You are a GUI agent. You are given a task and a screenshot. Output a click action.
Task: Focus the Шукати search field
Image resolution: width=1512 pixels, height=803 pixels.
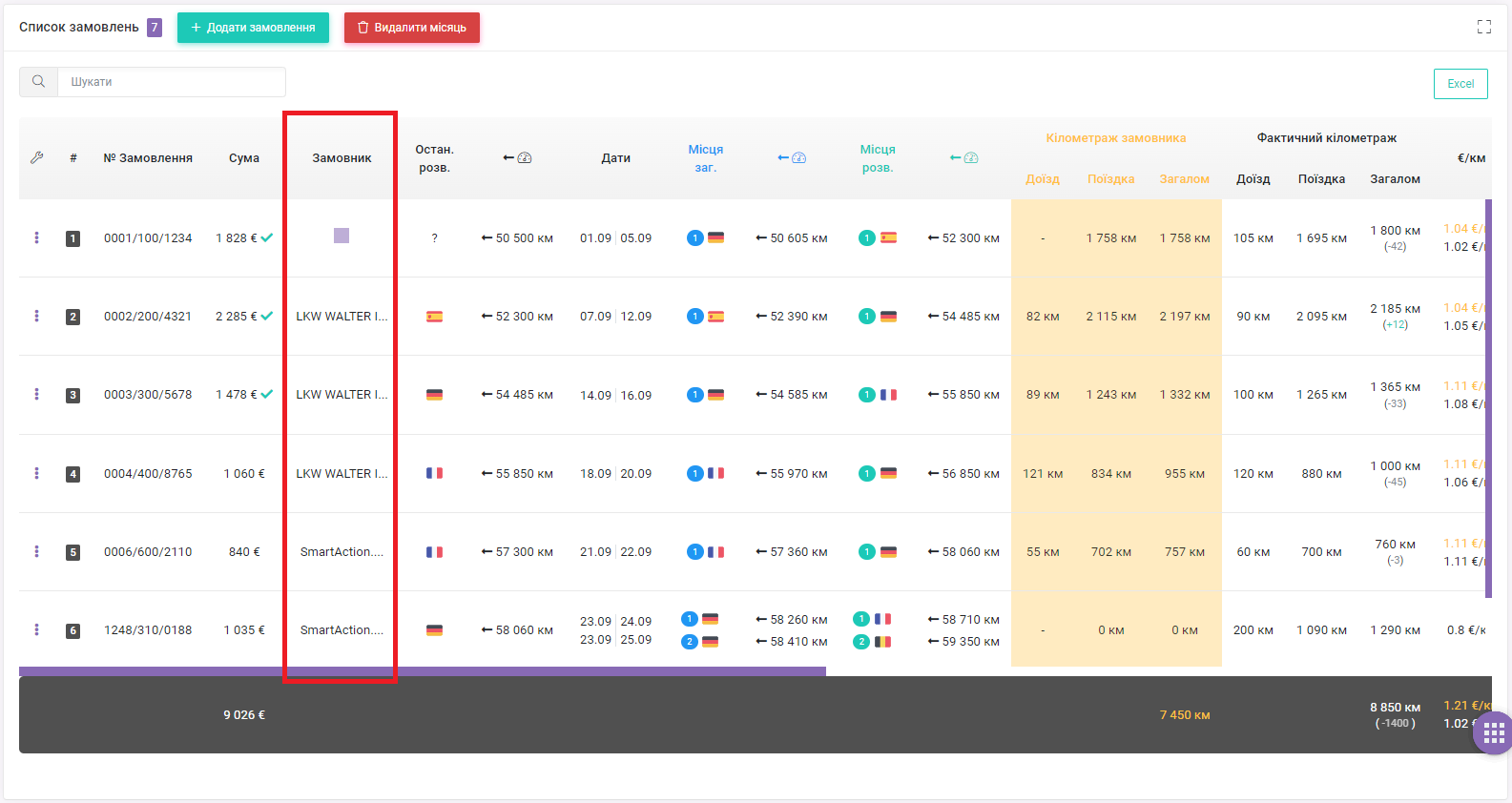pos(172,82)
